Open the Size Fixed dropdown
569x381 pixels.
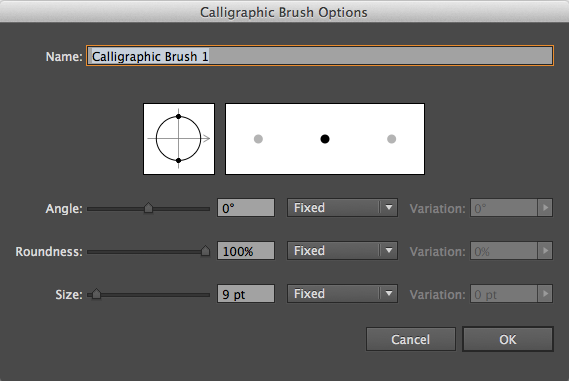pyautogui.click(x=342, y=294)
